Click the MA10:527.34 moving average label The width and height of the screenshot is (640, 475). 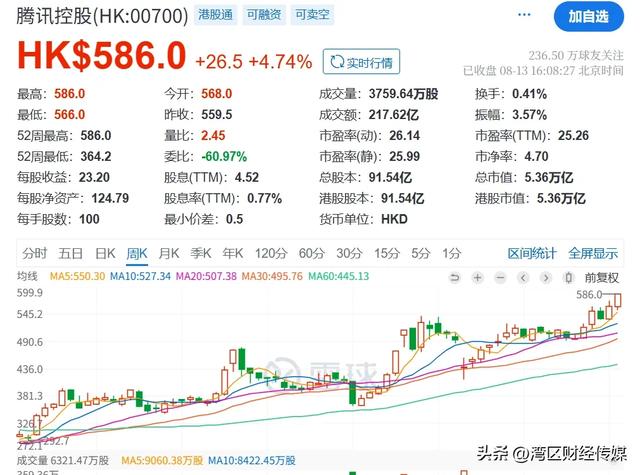tap(140, 276)
